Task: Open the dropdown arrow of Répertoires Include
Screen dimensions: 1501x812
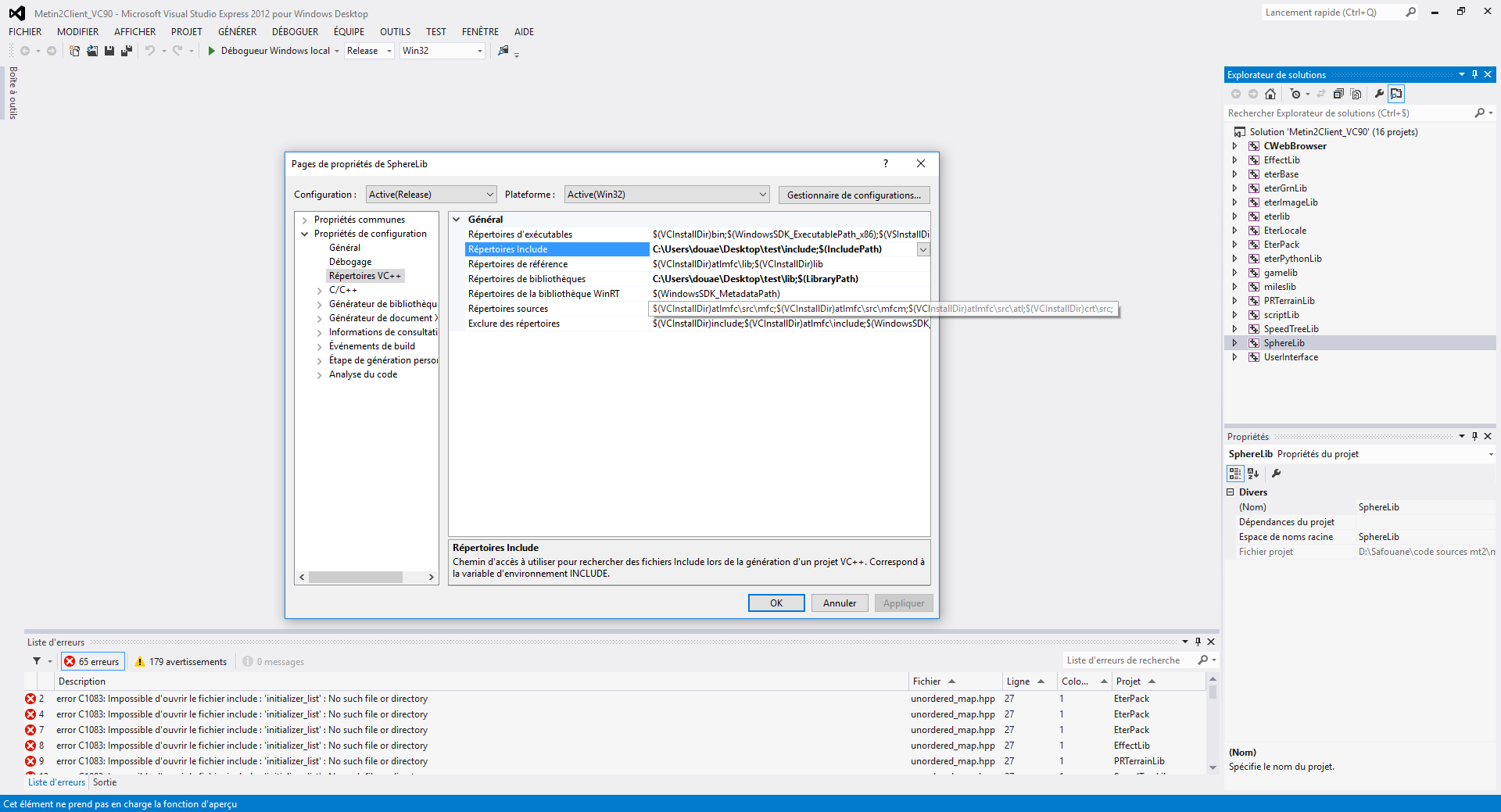Action: (x=923, y=249)
